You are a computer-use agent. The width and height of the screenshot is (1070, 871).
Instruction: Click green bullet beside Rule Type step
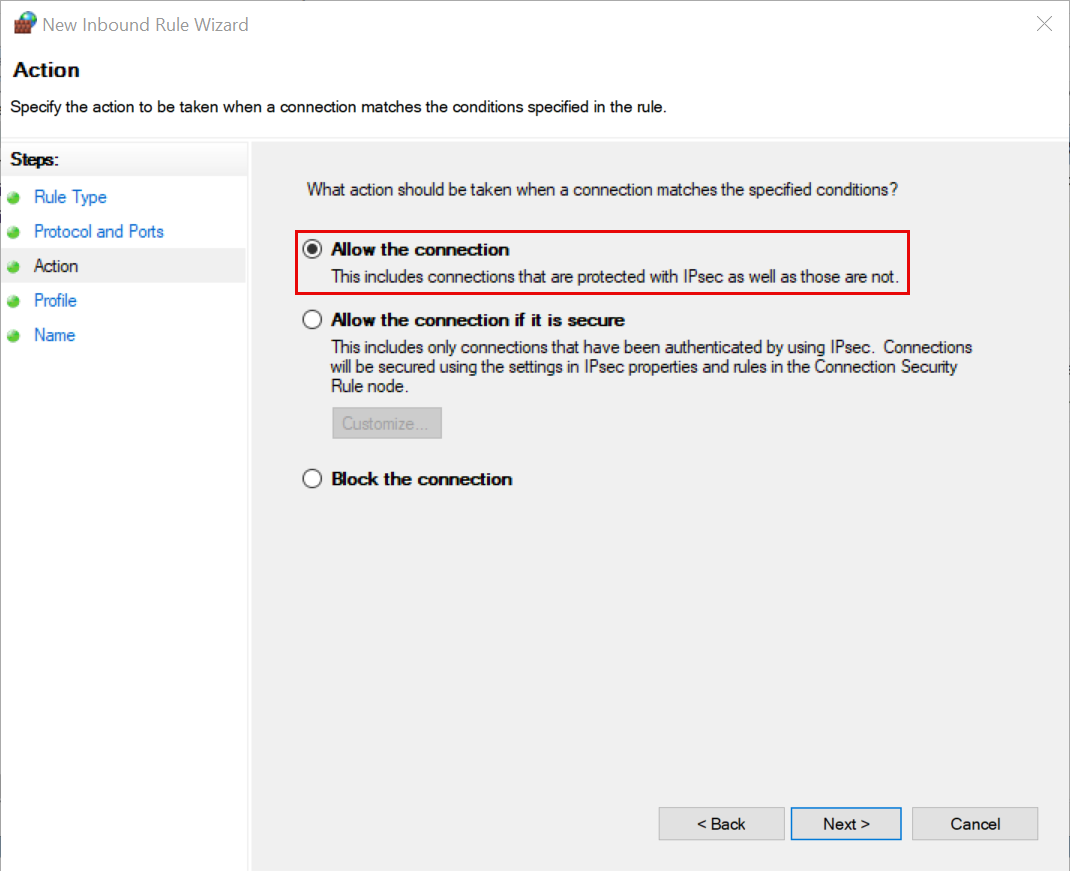(x=14, y=198)
